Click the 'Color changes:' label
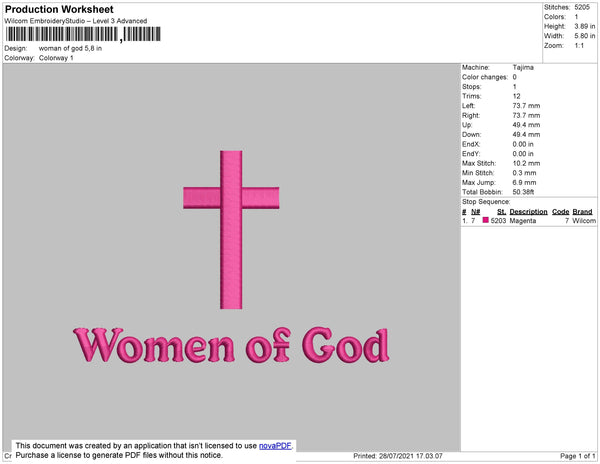 (x=485, y=77)
